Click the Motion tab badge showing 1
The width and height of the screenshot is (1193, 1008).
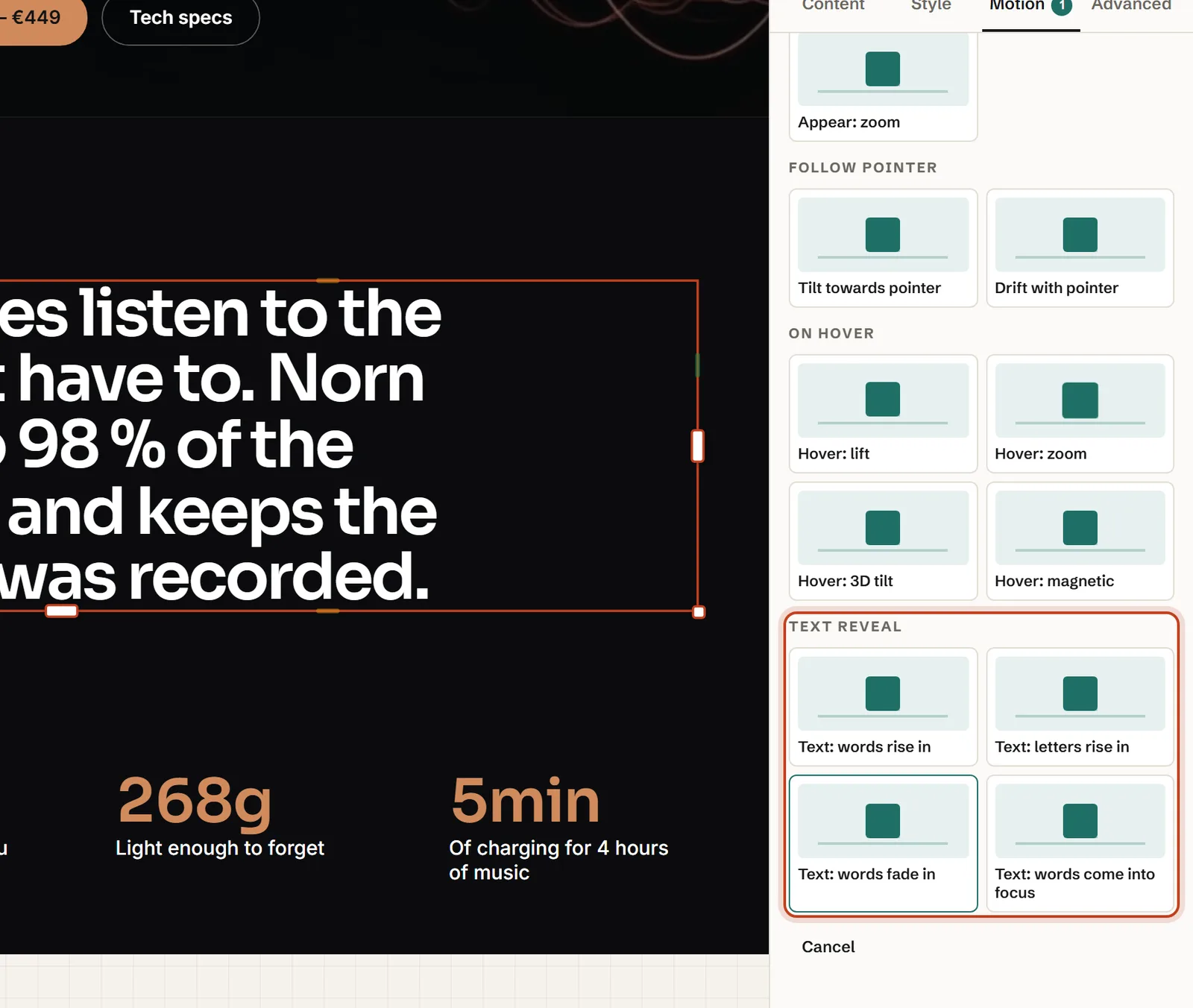(x=1062, y=6)
